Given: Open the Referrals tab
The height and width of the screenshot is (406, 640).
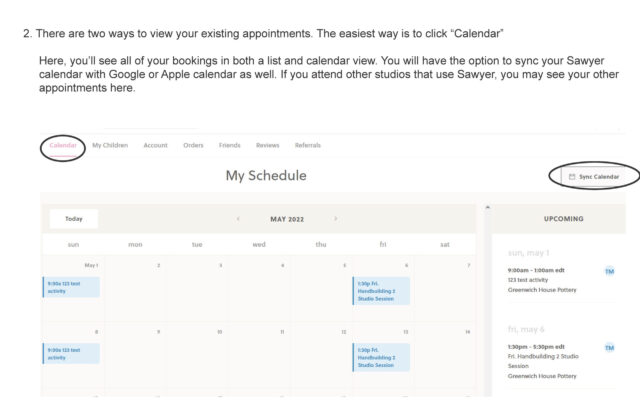Looking at the screenshot, I should [x=307, y=145].
